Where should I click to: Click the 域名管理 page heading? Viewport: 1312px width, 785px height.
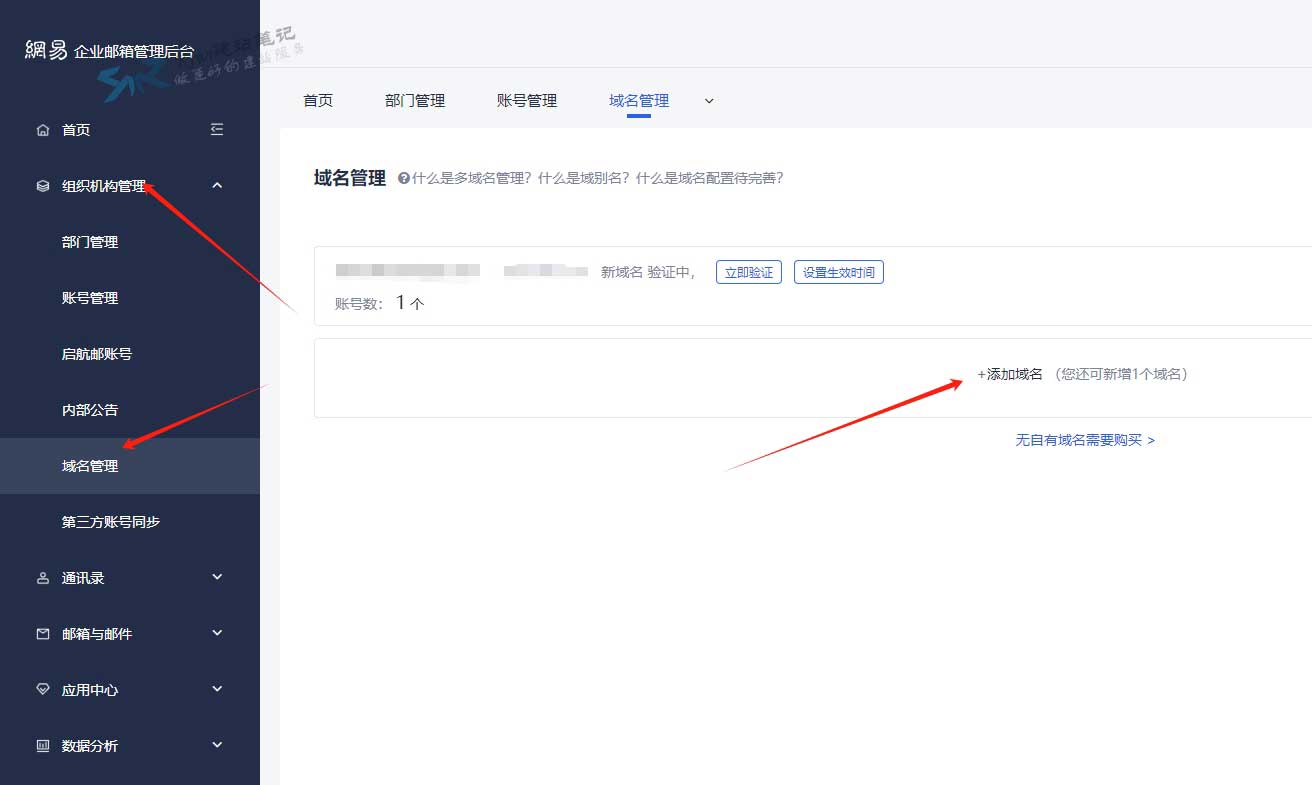(350, 178)
